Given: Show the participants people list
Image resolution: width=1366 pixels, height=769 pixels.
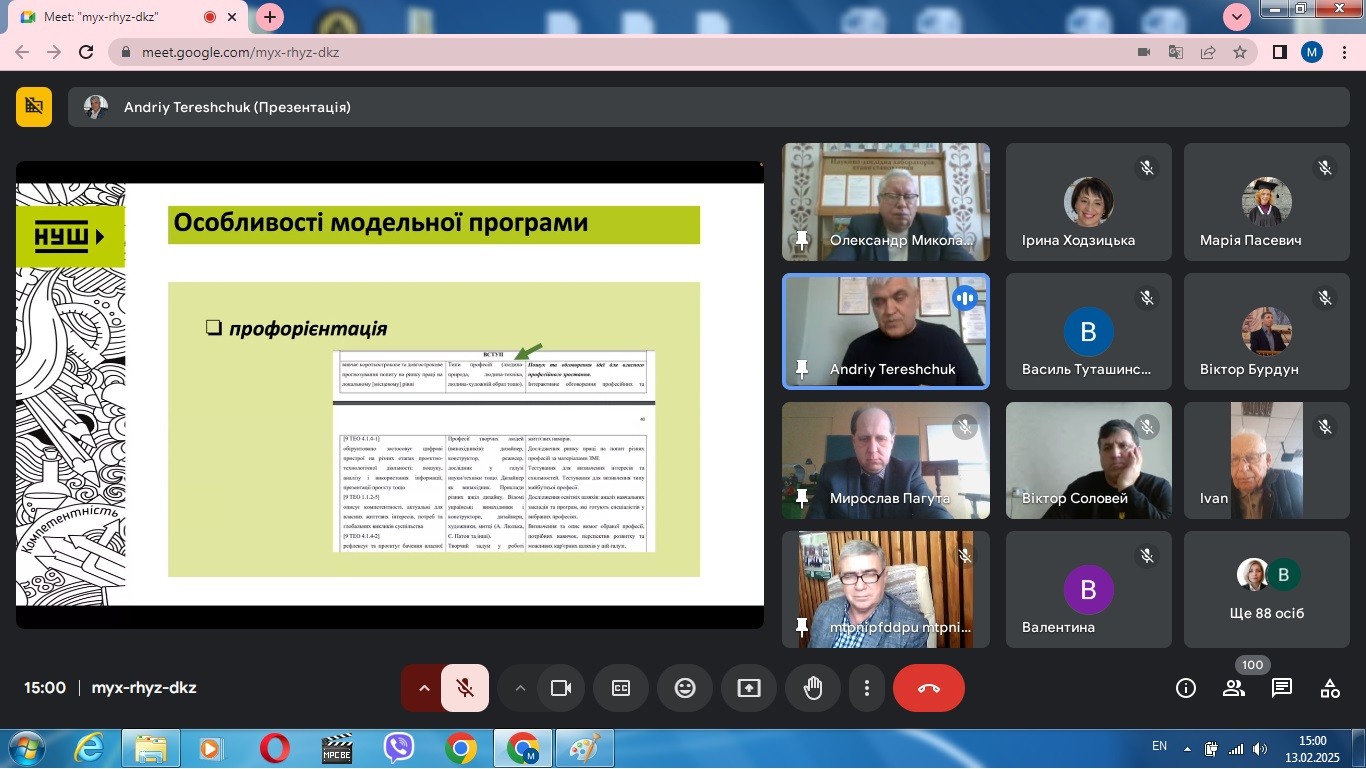Looking at the screenshot, I should pyautogui.click(x=1234, y=688).
